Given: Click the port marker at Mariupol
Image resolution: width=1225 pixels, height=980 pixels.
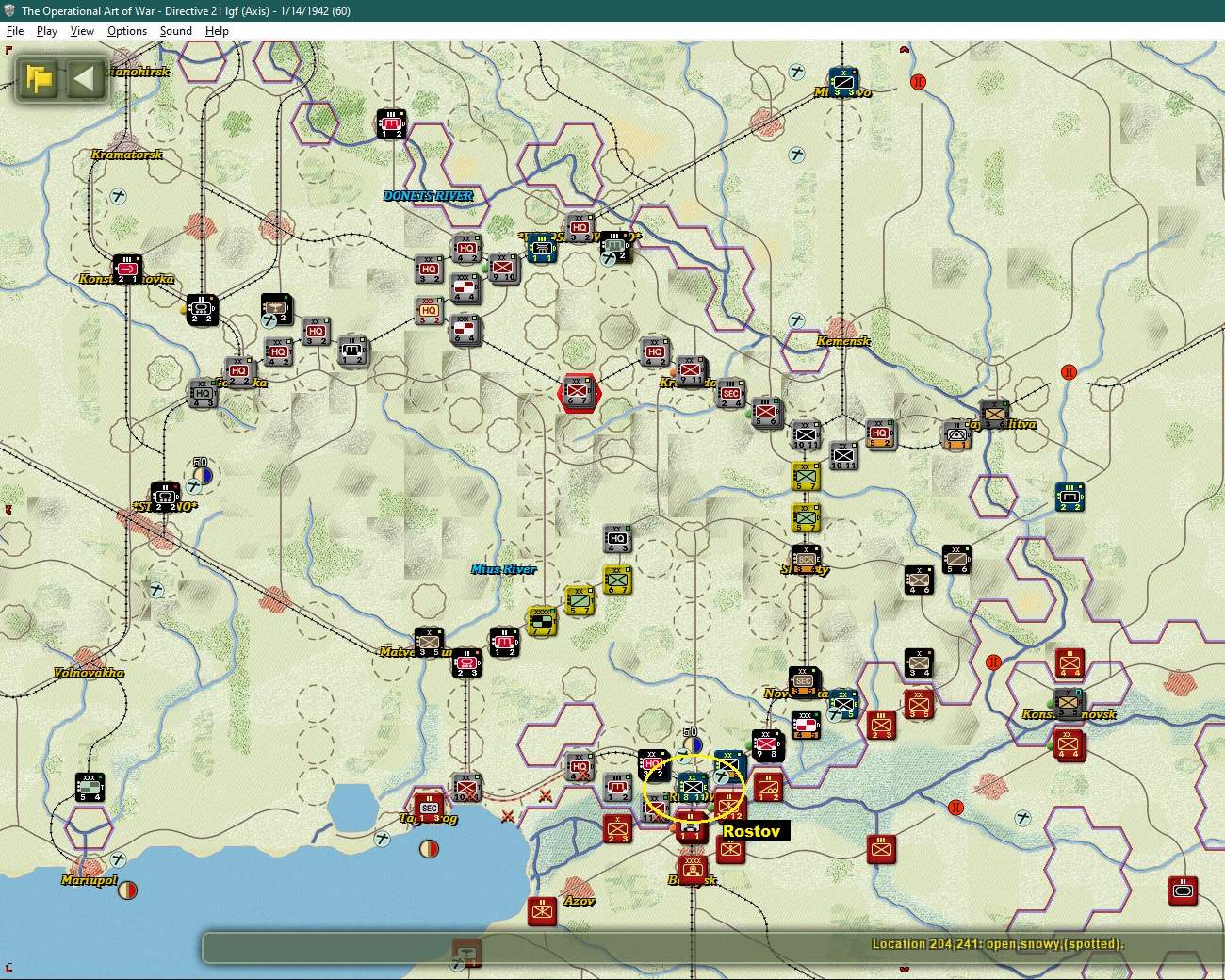Looking at the screenshot, I should pos(127,890).
